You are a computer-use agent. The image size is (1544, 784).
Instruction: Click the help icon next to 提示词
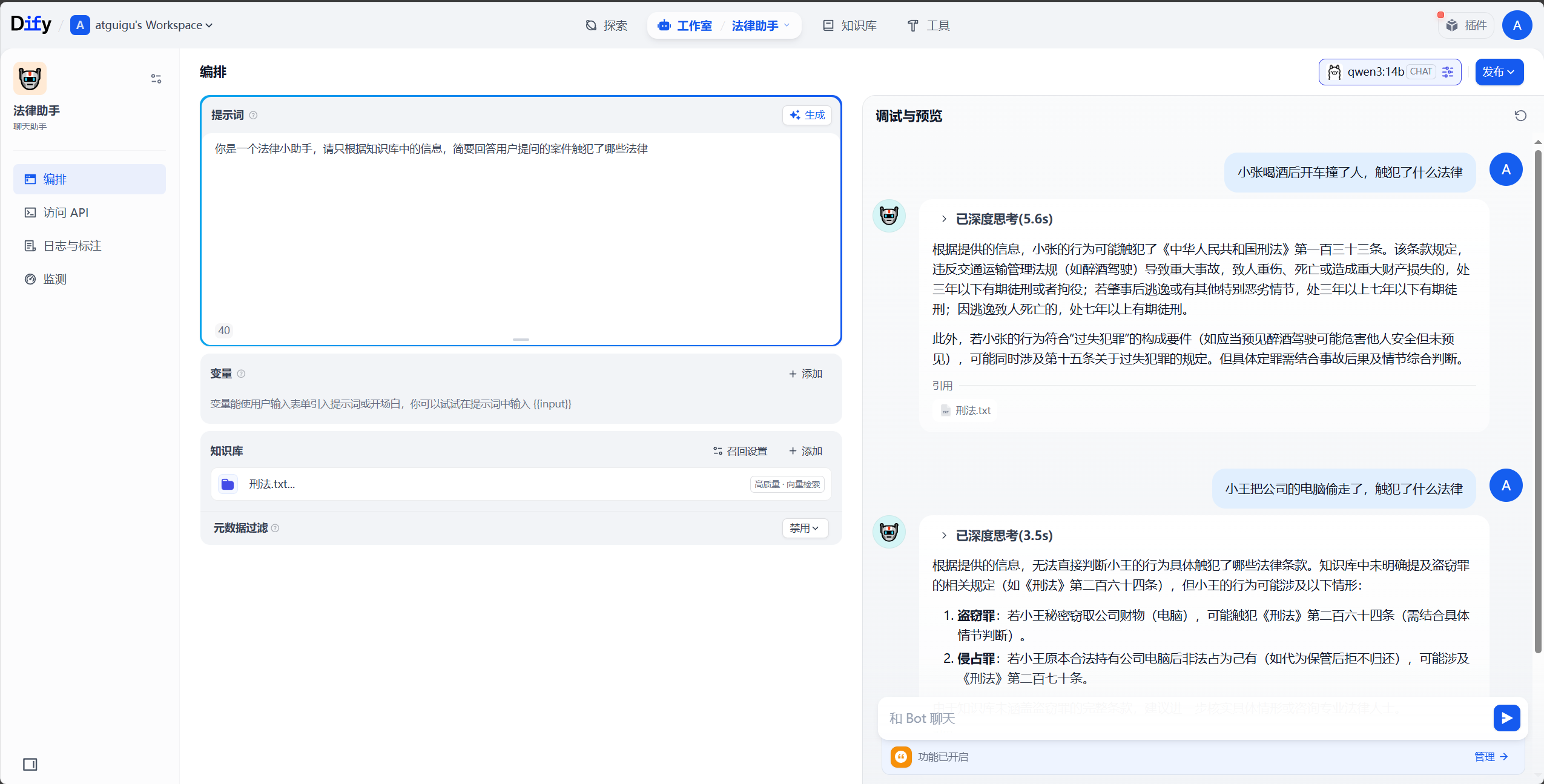point(253,115)
